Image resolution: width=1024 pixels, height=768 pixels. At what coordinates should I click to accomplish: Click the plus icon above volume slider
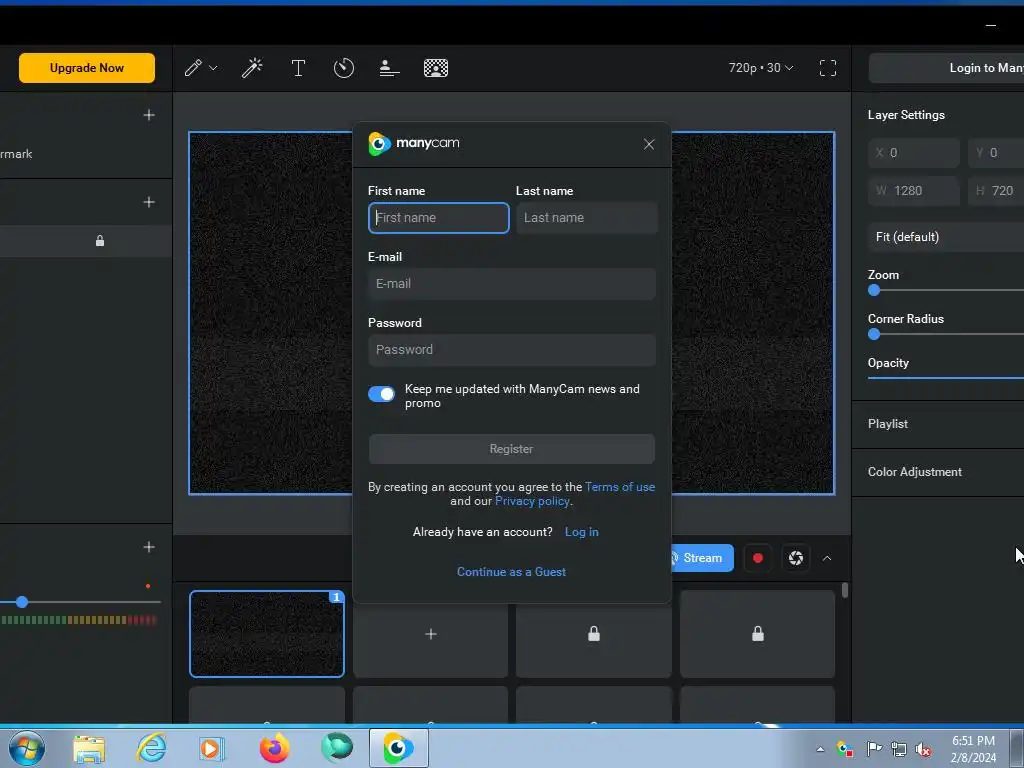[149, 547]
